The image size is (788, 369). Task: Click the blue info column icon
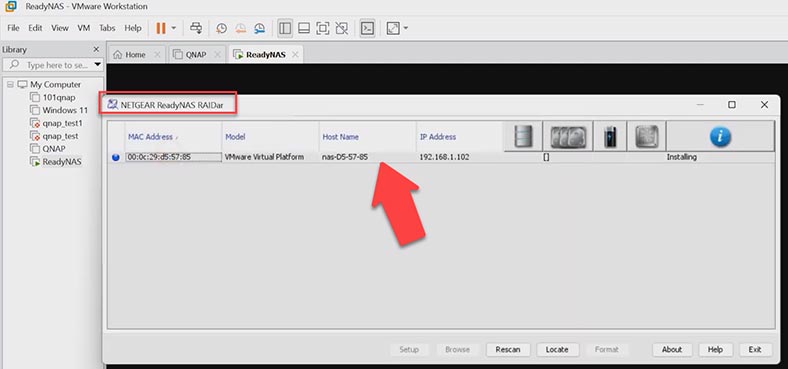point(720,136)
